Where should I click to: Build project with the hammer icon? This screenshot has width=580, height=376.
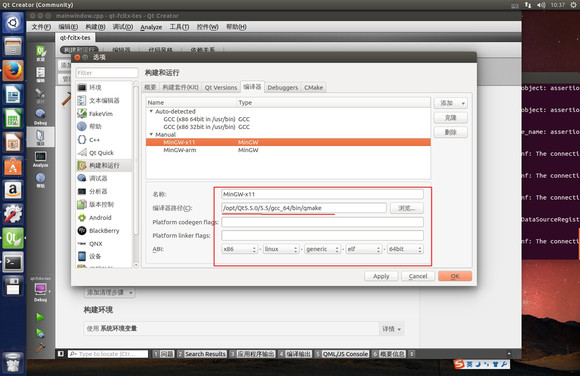coord(40,348)
